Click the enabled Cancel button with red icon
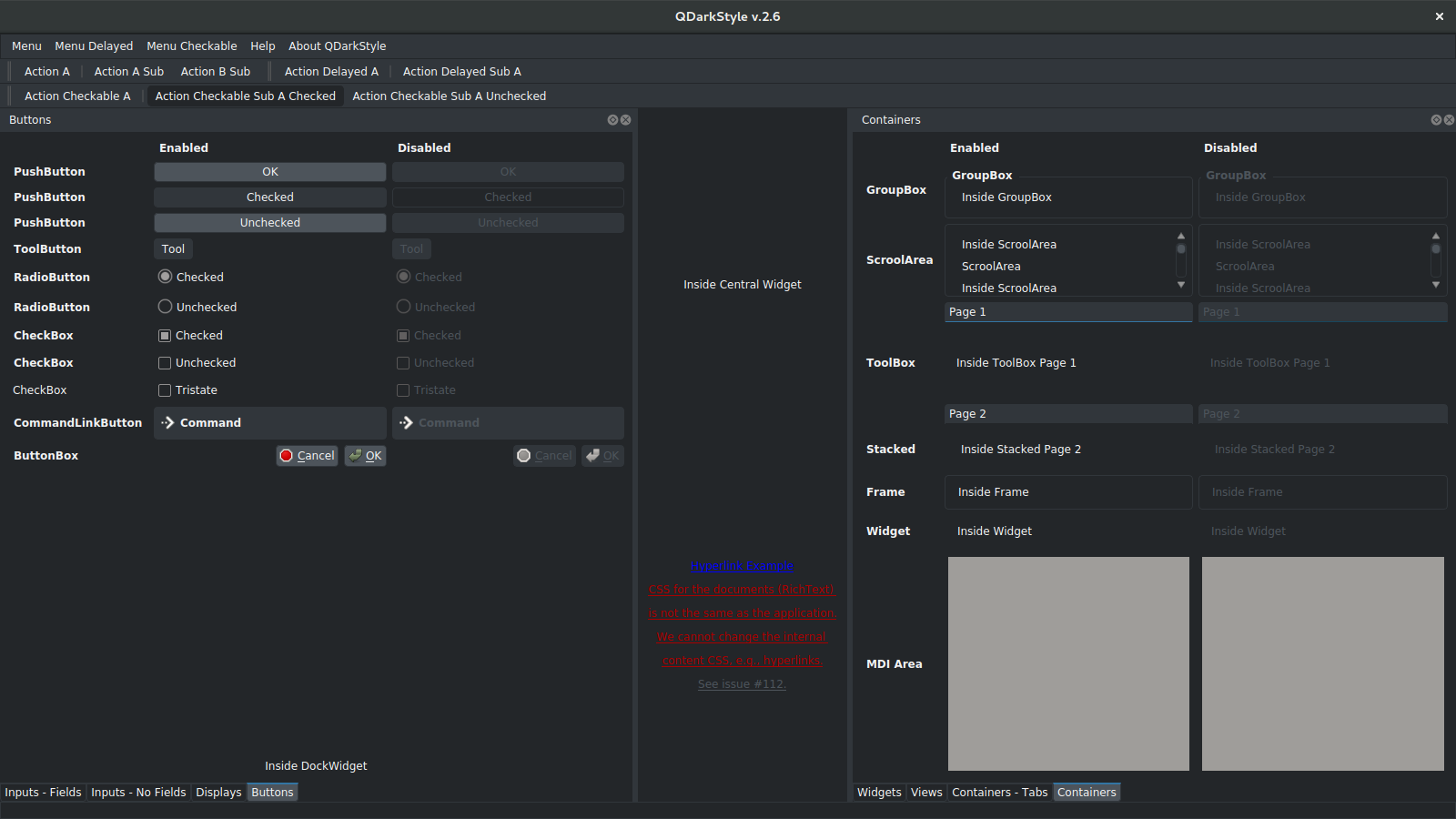The width and height of the screenshot is (1456, 819). coord(308,456)
